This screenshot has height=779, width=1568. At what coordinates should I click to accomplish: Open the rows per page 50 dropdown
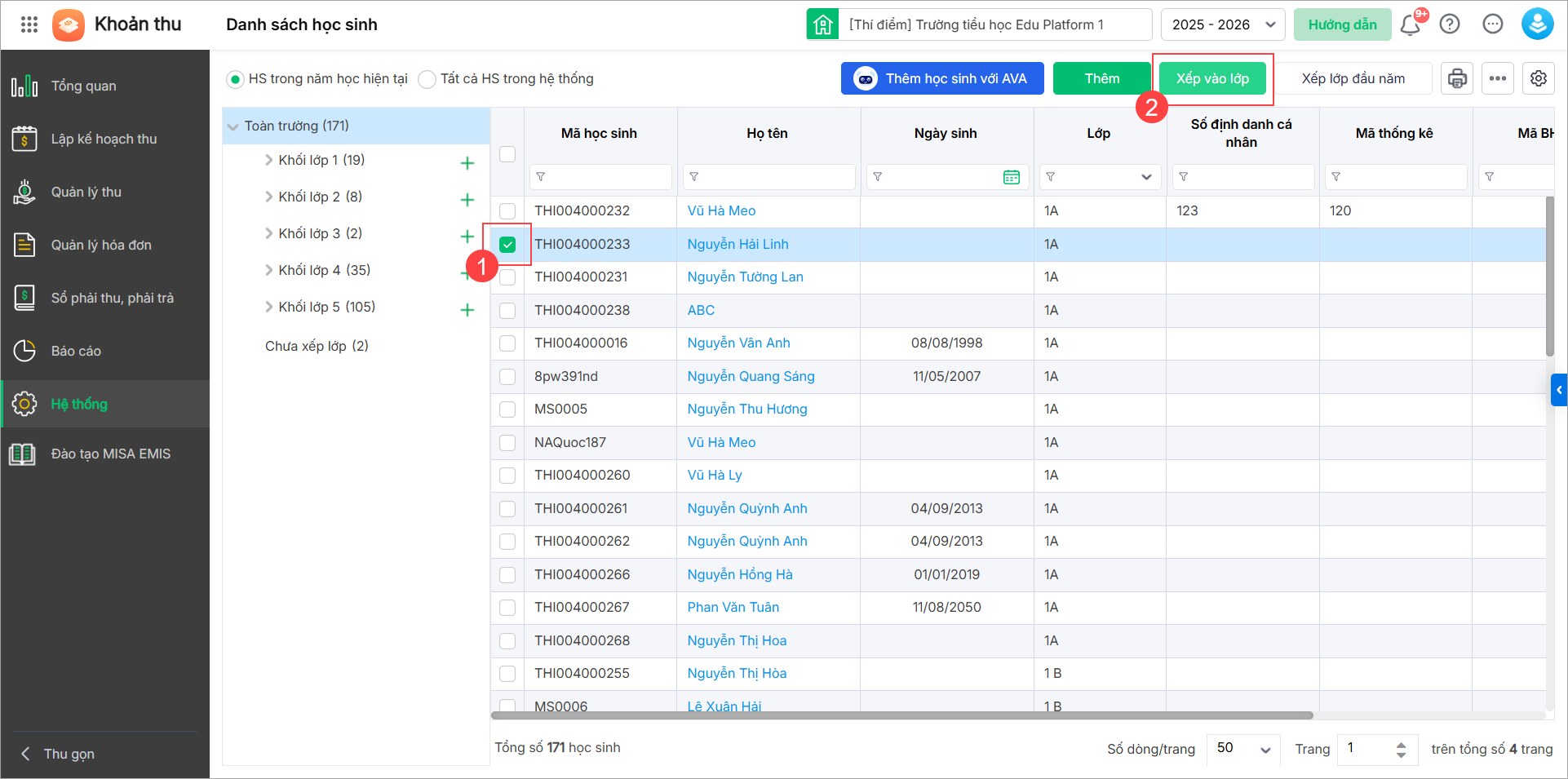[x=1243, y=749]
